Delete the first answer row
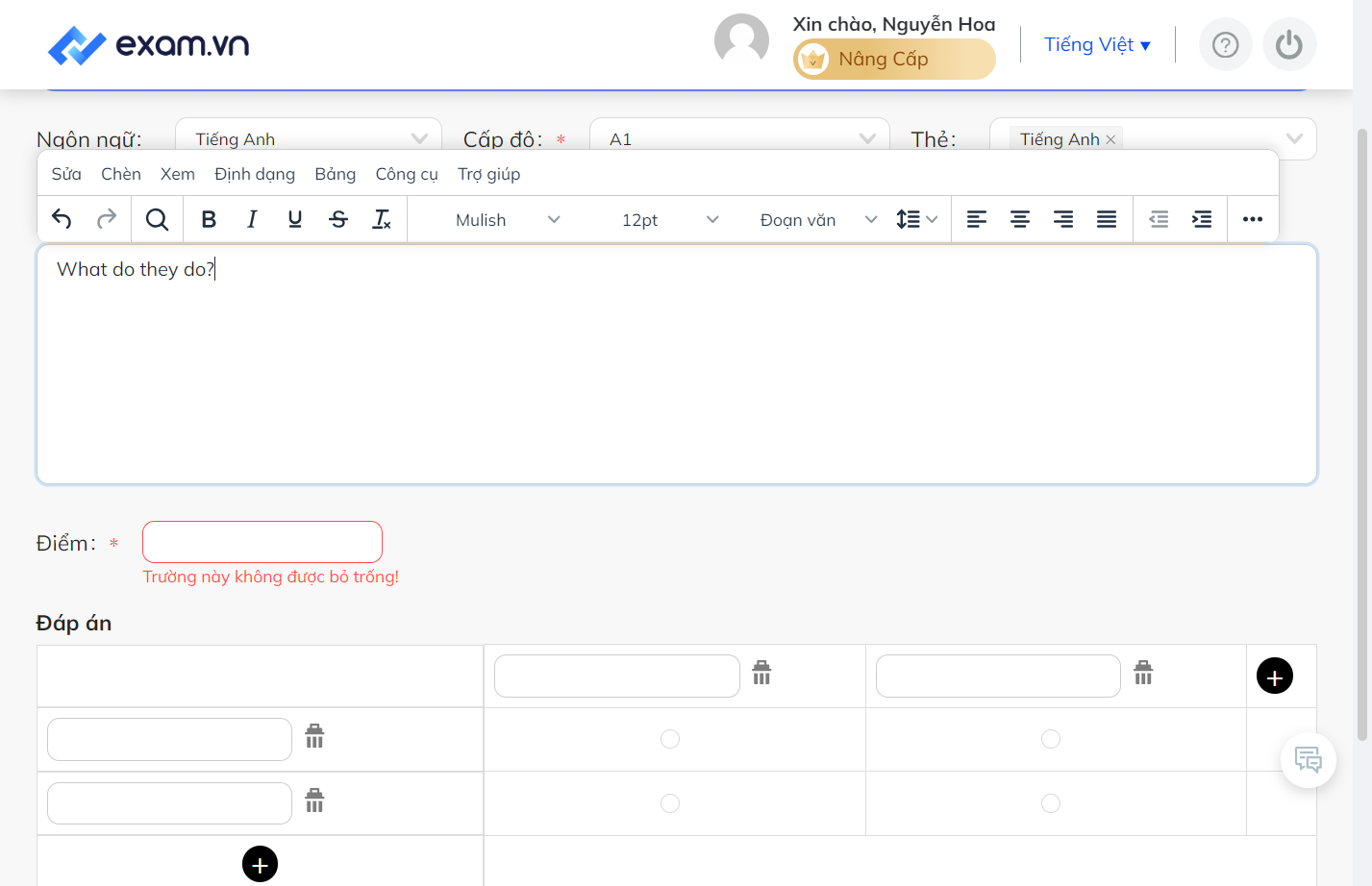Image resolution: width=1372 pixels, height=886 pixels. (314, 736)
